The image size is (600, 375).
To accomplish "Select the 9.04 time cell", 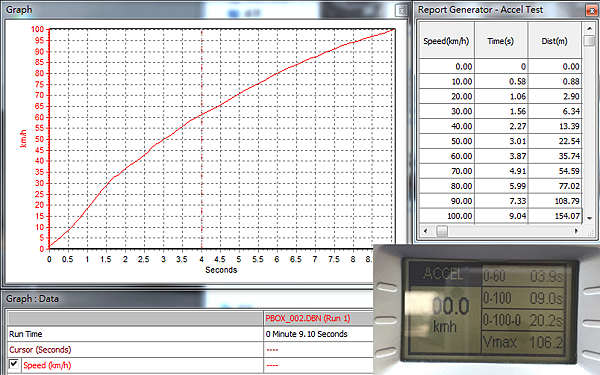I will [501, 216].
